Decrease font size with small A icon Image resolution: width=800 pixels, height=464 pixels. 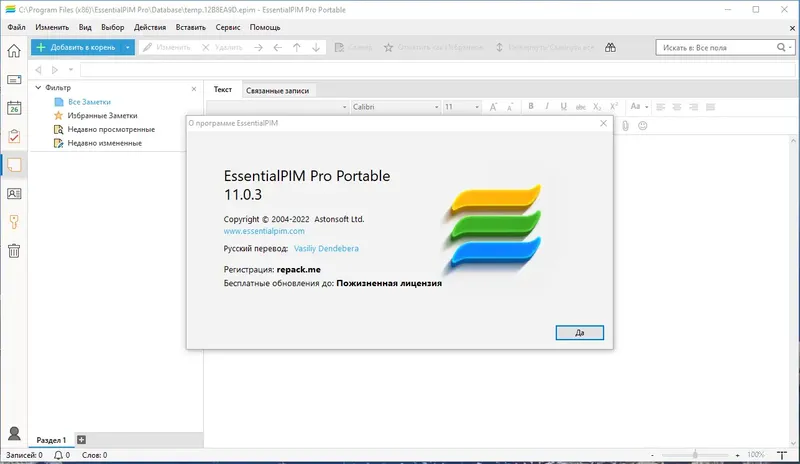pos(510,107)
